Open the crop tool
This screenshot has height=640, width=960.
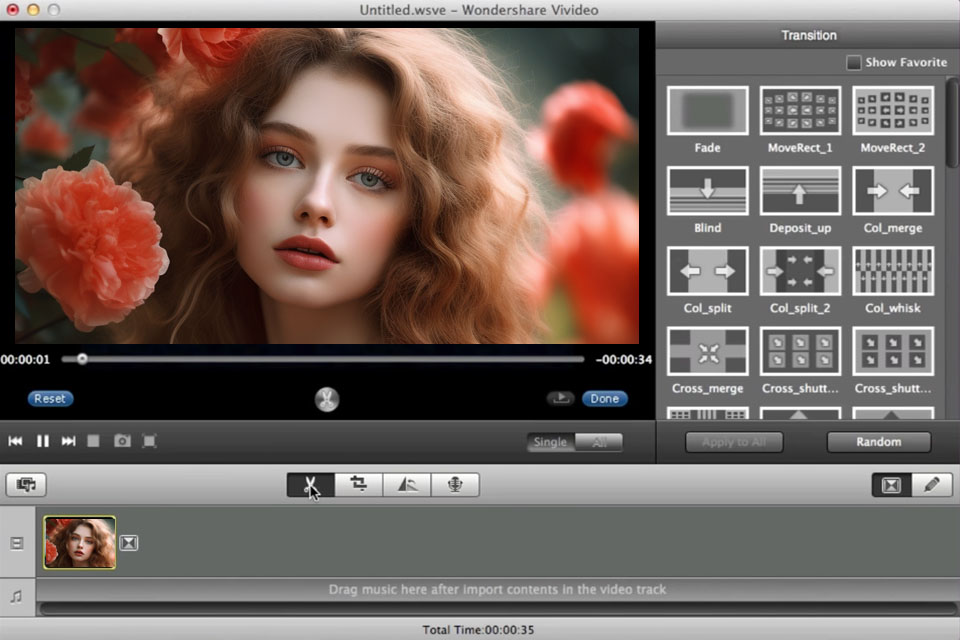[359, 484]
